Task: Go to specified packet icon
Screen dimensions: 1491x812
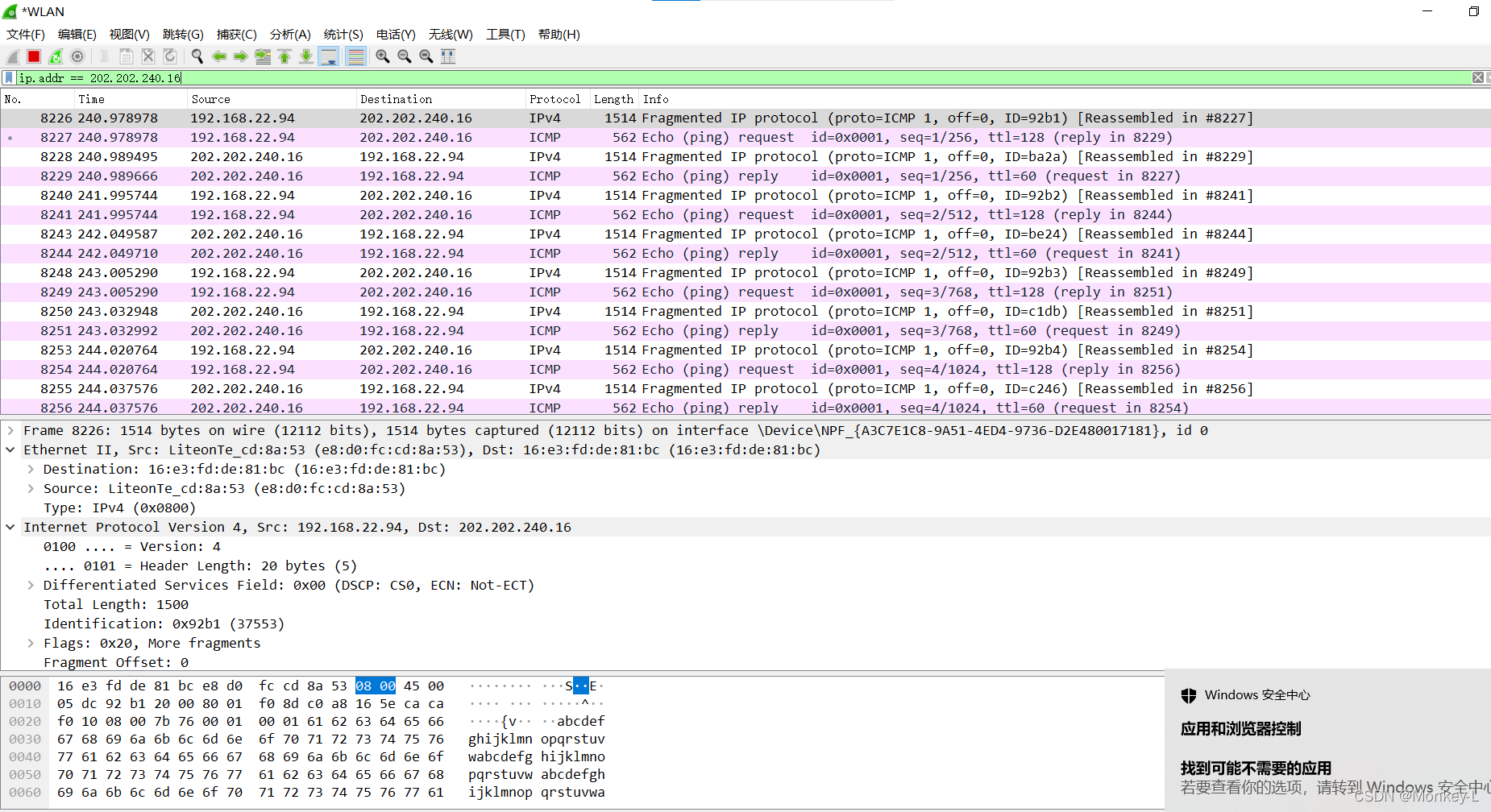Action: coord(263,56)
